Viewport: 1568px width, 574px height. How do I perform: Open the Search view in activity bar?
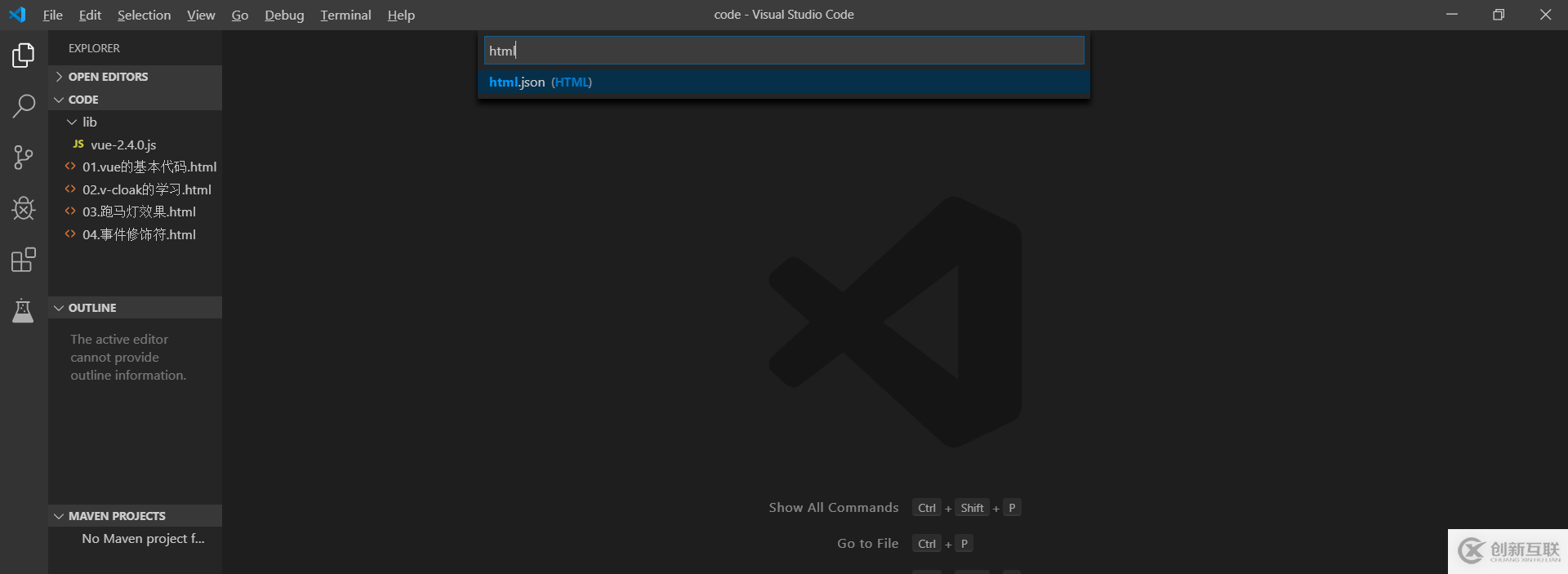pos(24,106)
